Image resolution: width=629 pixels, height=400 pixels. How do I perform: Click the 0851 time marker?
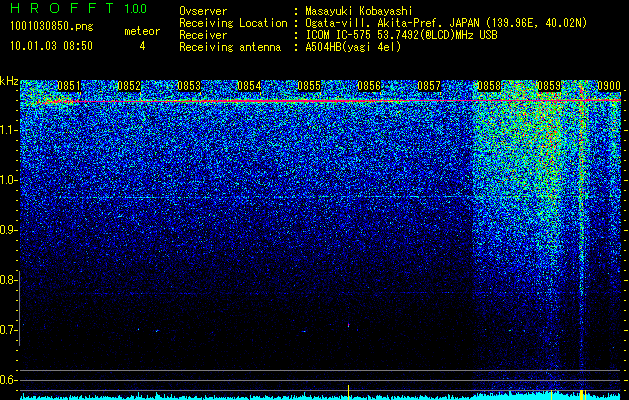pos(69,86)
